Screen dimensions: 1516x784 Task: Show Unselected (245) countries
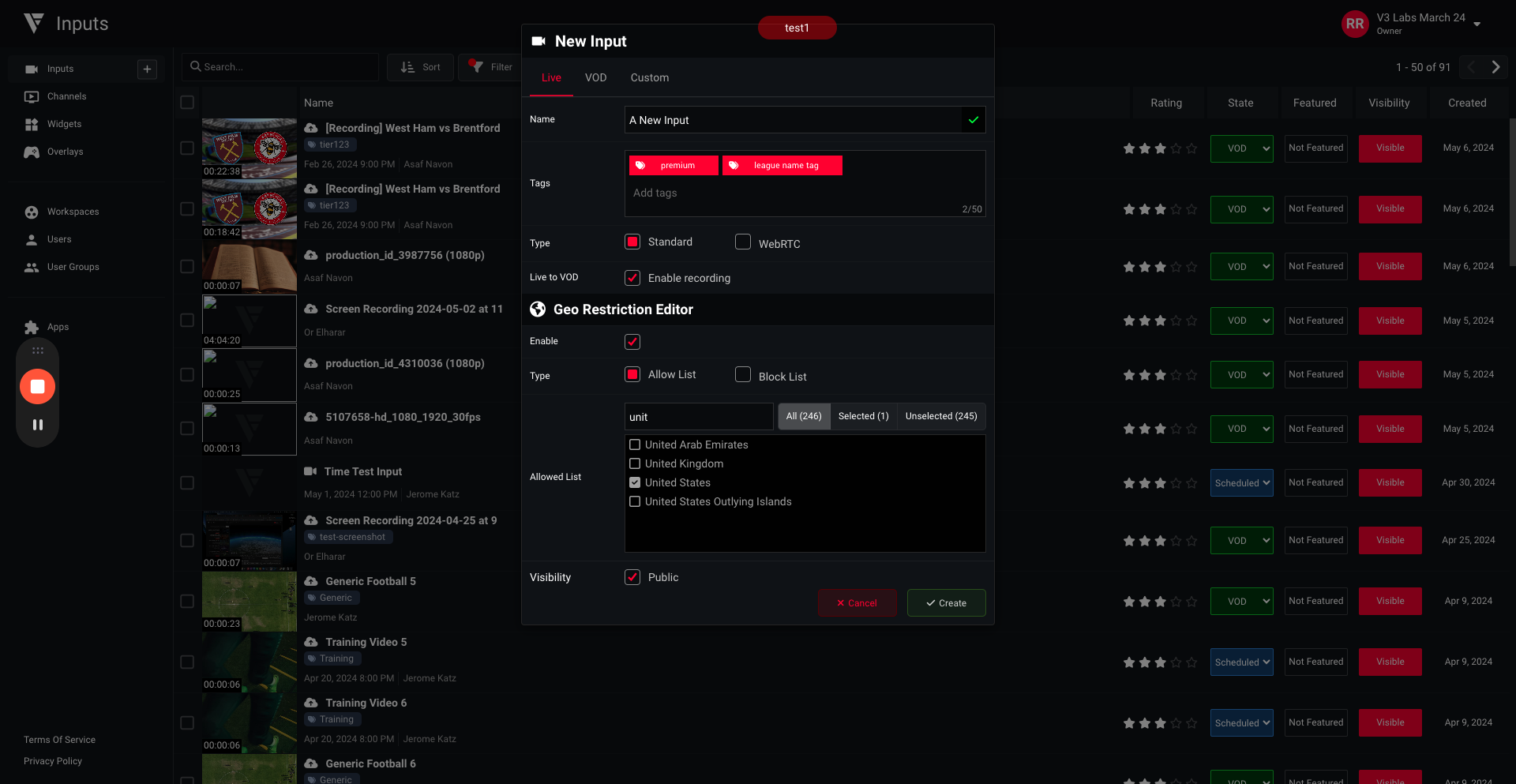pyautogui.click(x=941, y=416)
